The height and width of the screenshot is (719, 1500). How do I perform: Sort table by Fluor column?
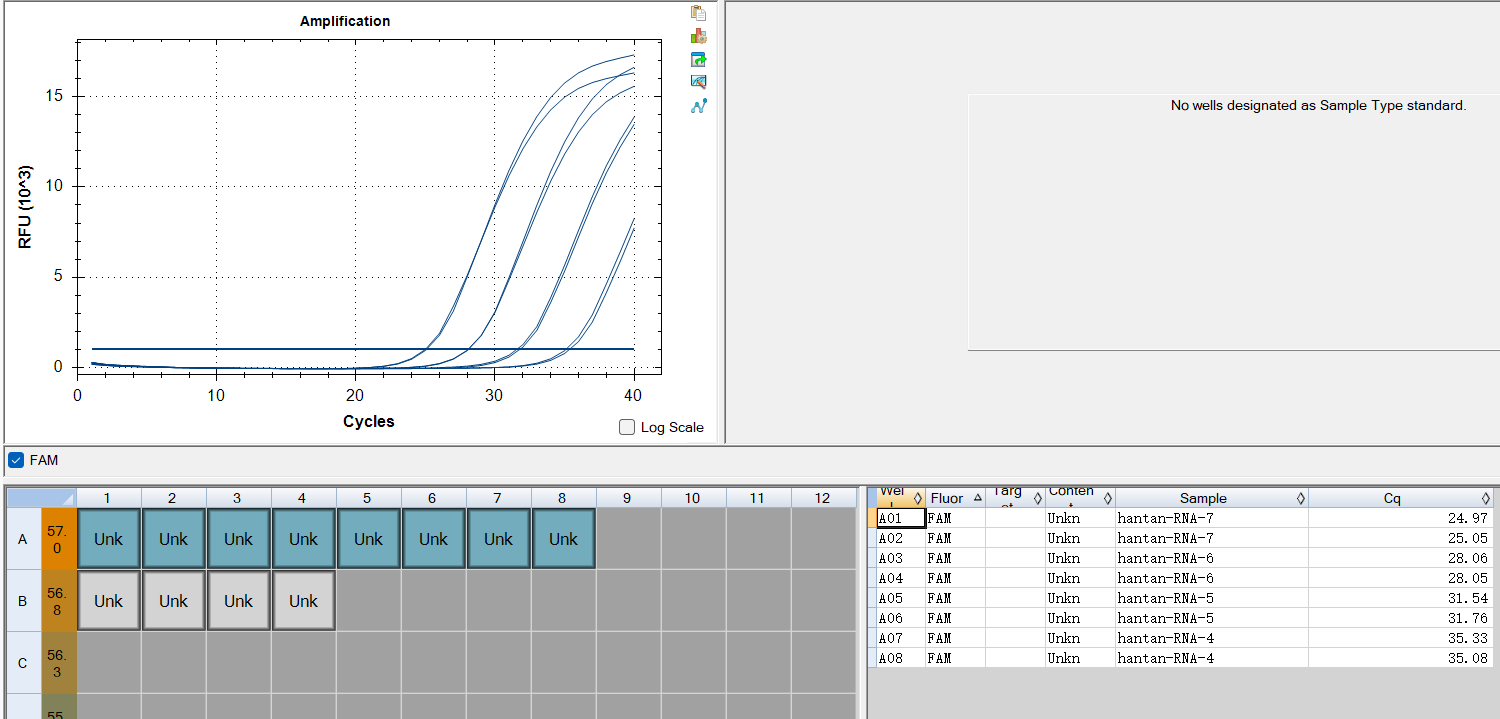click(x=956, y=498)
